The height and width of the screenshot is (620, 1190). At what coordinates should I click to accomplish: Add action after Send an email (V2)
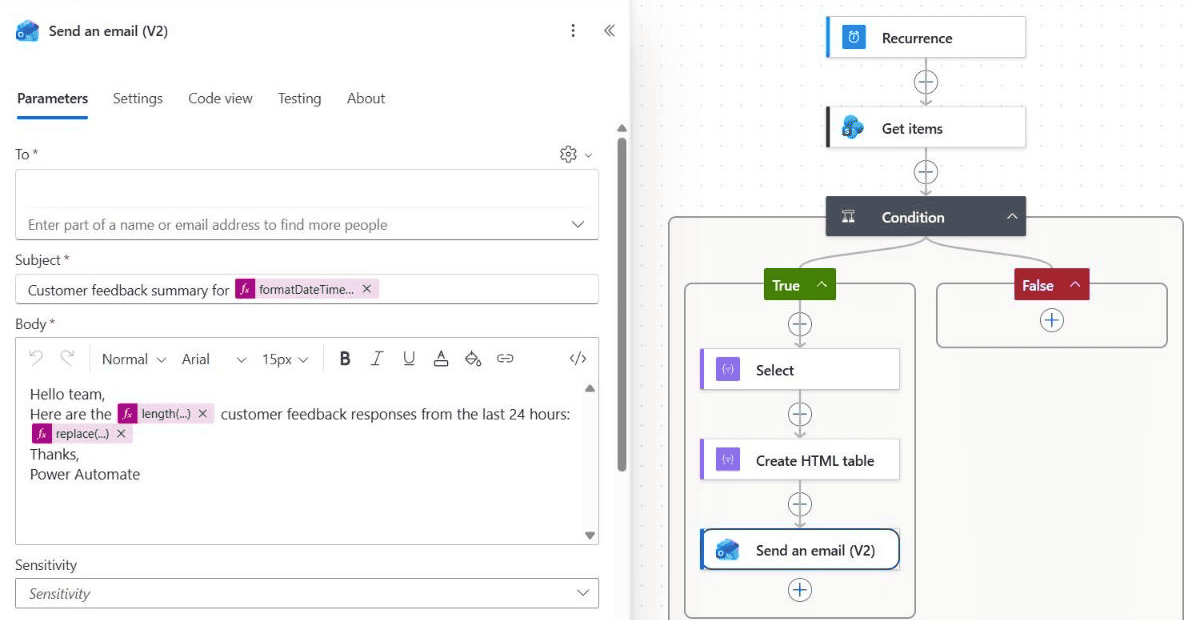(799, 590)
